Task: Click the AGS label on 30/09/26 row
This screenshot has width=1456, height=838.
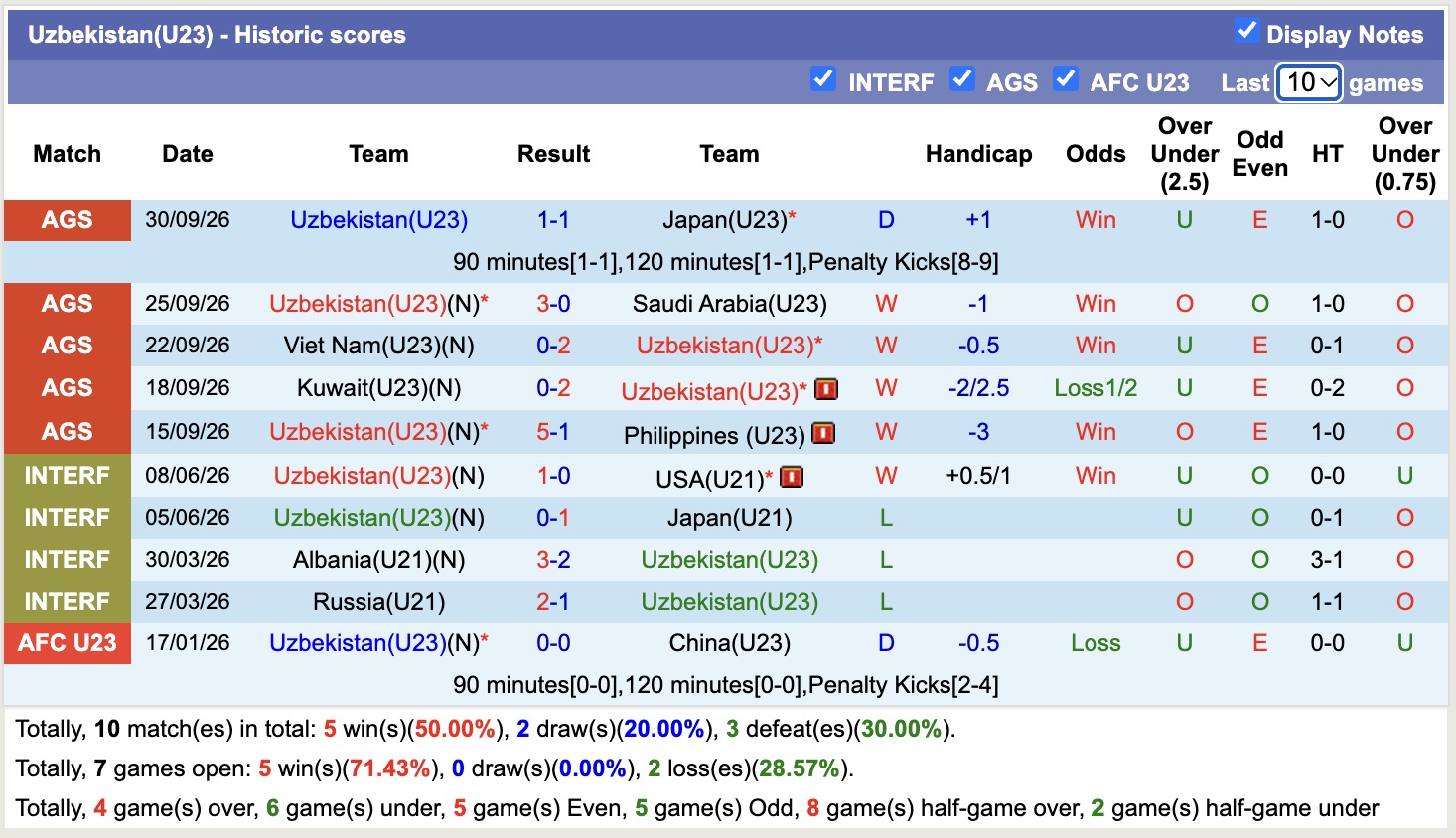Action: coord(68,220)
